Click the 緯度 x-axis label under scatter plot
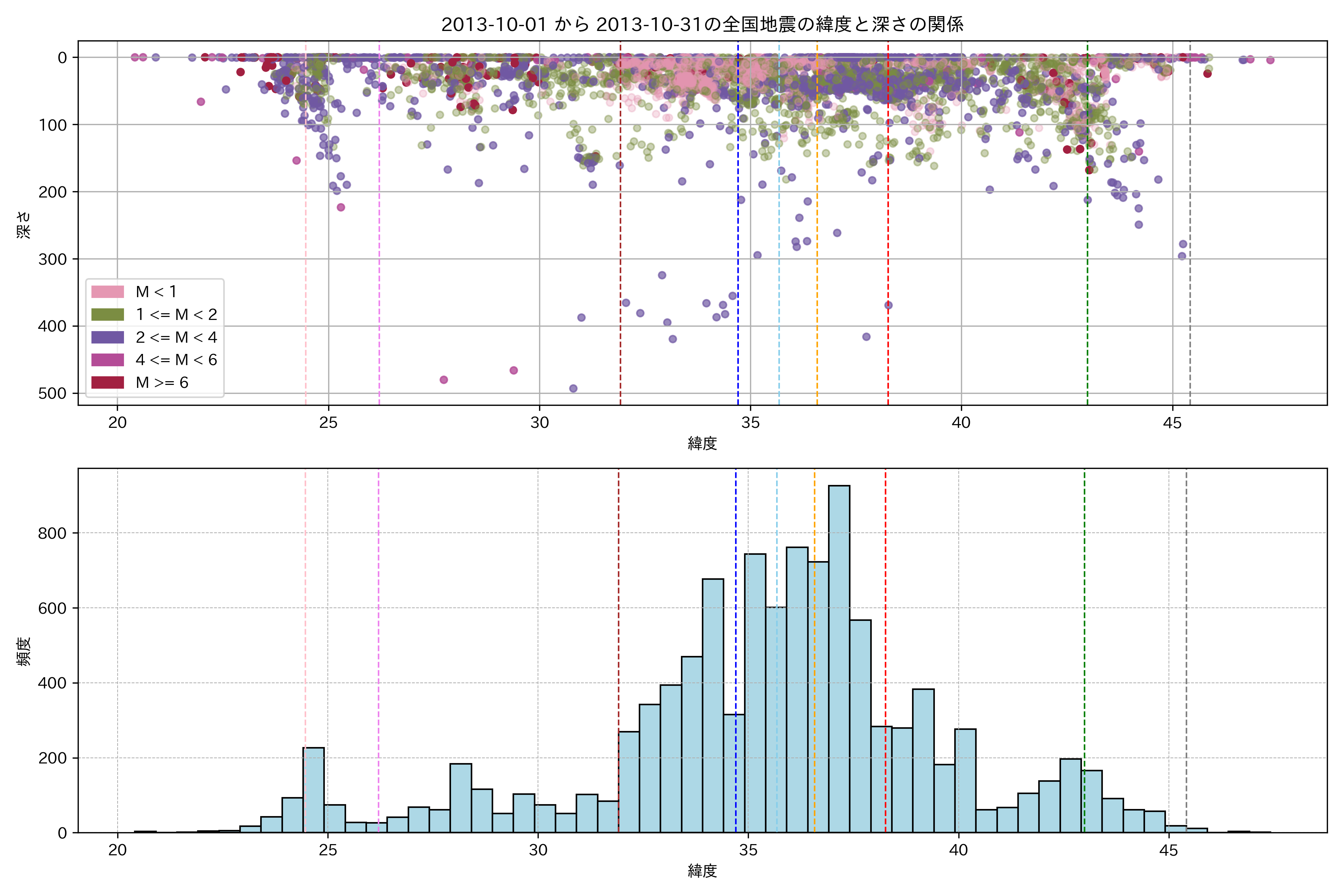This screenshot has width=1344, height=896. click(702, 443)
